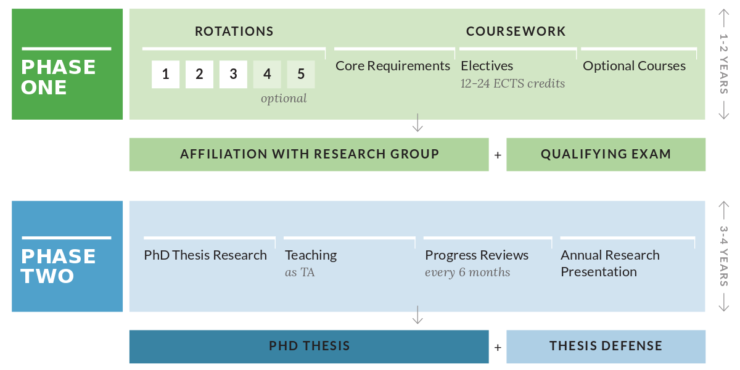Click the Electives coursework item

pos(487,66)
